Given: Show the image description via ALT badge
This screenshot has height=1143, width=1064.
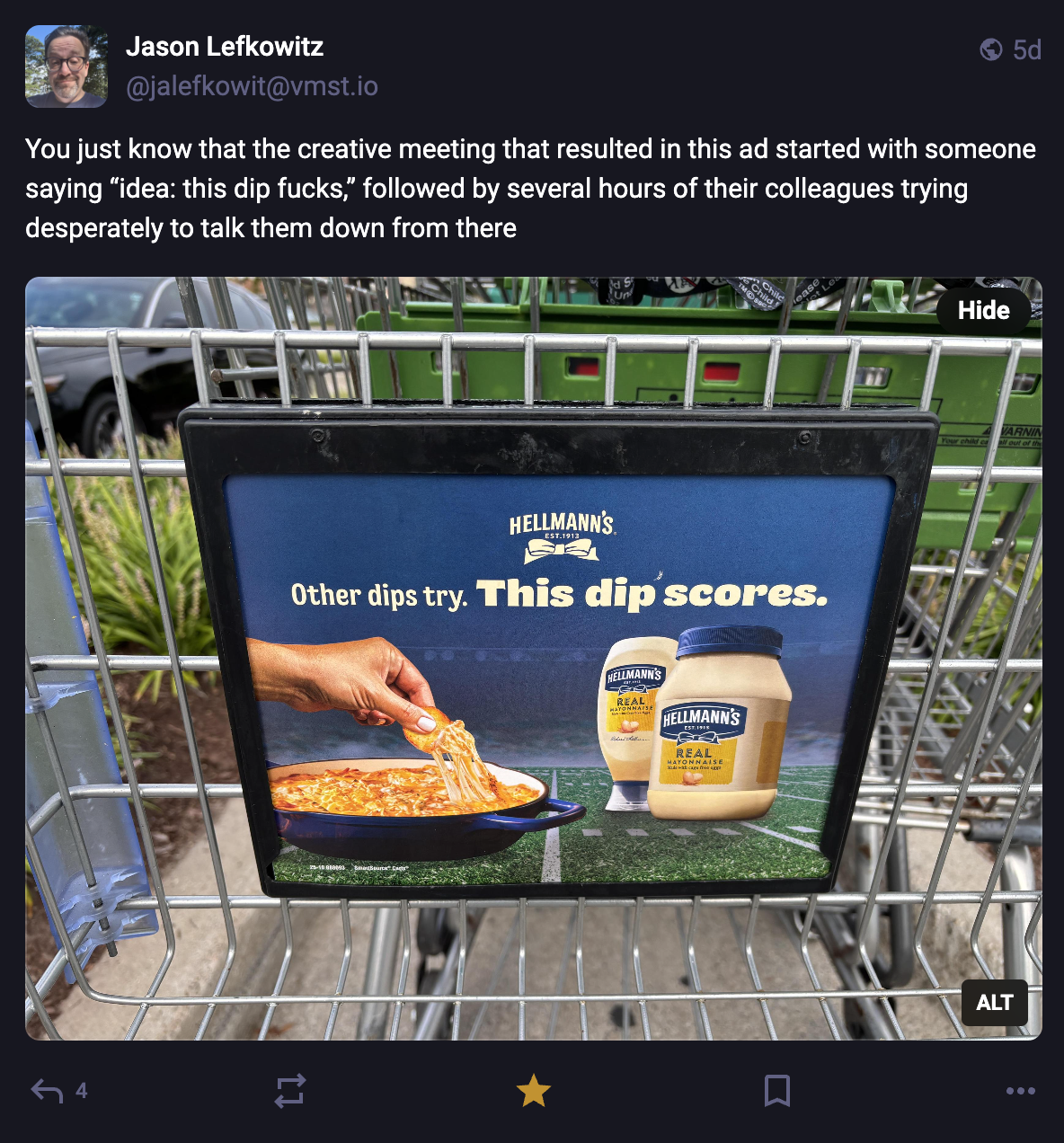Looking at the screenshot, I should (x=995, y=1002).
